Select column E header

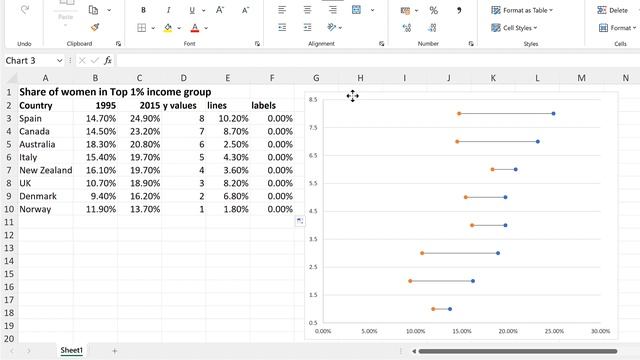point(228,78)
